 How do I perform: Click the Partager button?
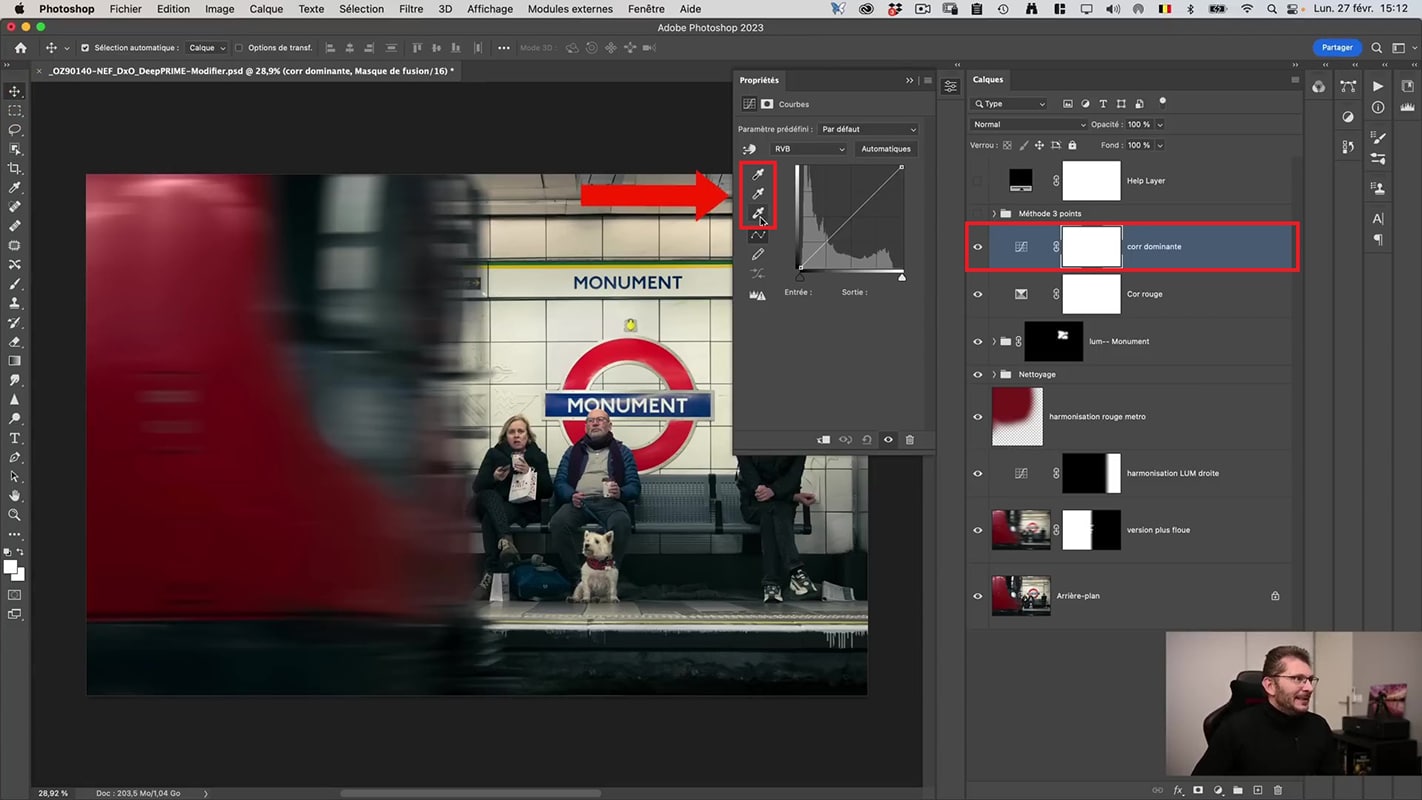tap(1337, 48)
